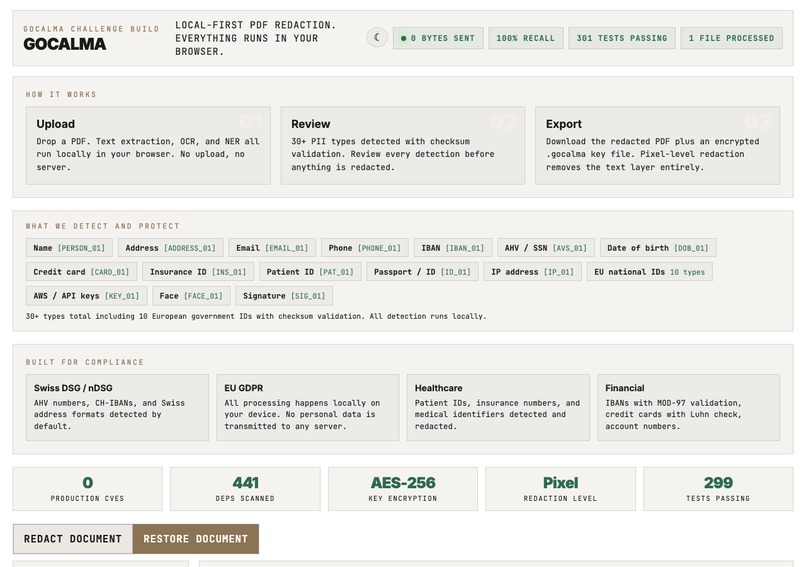Select the Face [FACE_01] tag

(191, 296)
